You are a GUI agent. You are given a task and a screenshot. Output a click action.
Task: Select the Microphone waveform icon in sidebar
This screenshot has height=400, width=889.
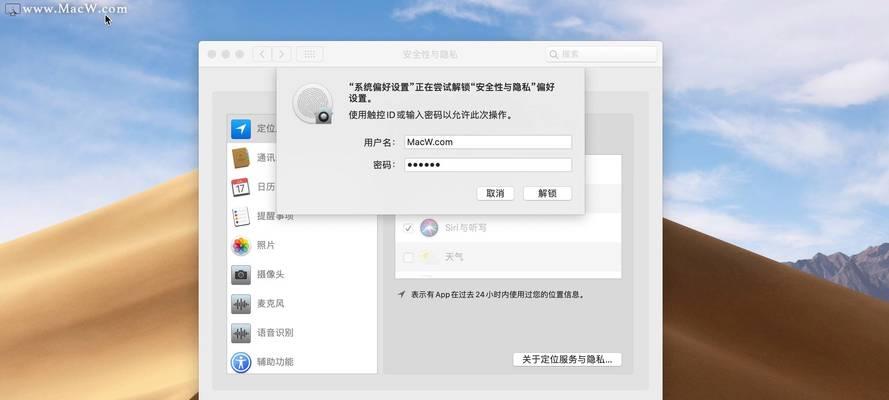tap(241, 304)
